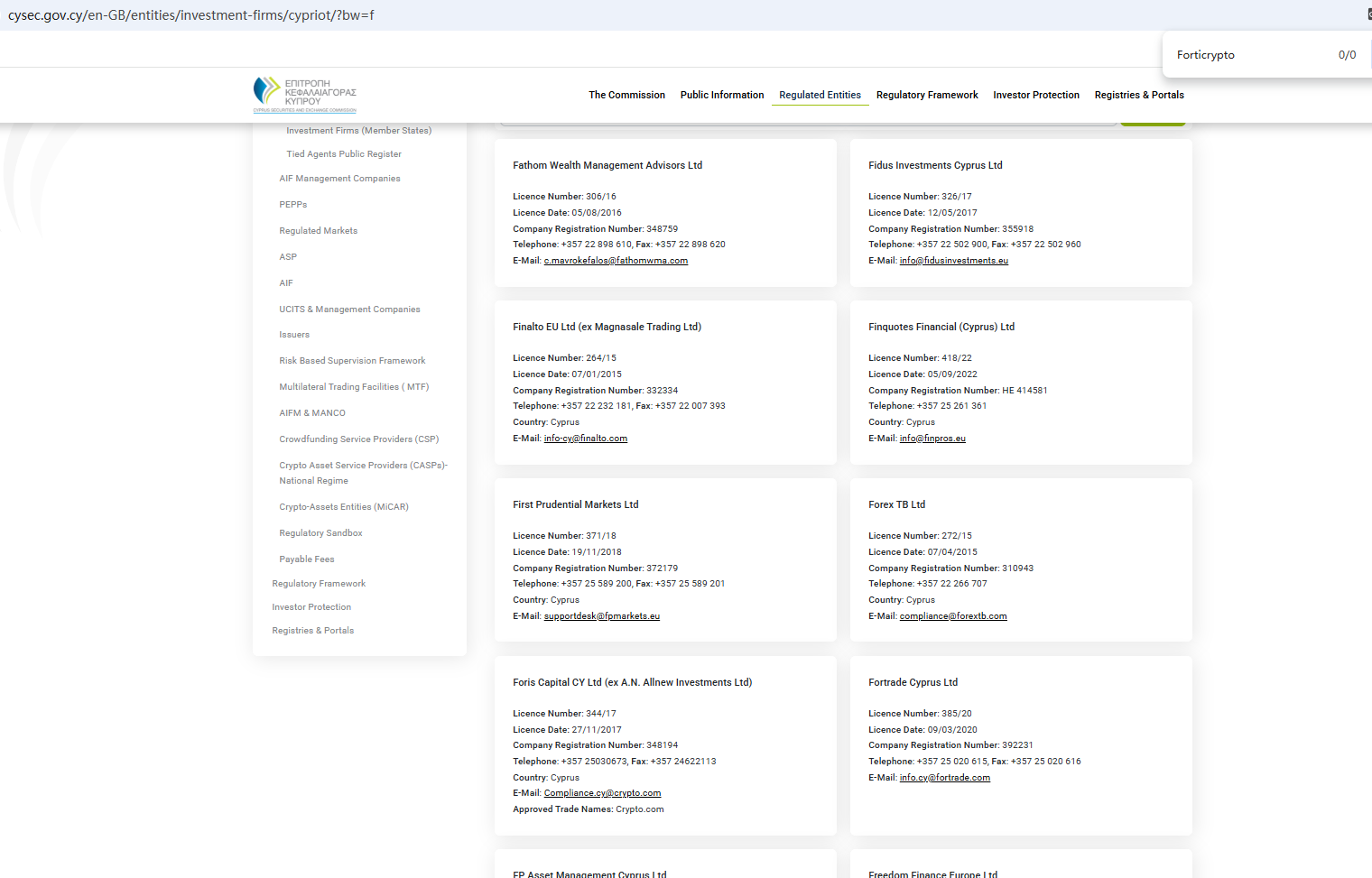Open AIF Management Companies sidebar link
The width and height of the screenshot is (1372, 878).
[339, 179]
